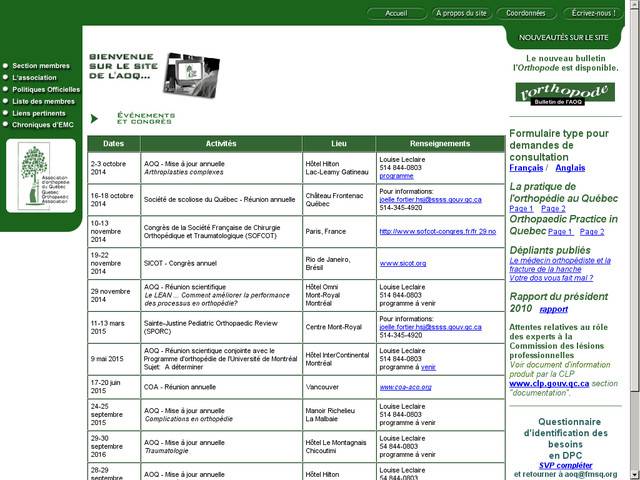Select the '2-3 octobre 2014' date cell

coord(114,168)
